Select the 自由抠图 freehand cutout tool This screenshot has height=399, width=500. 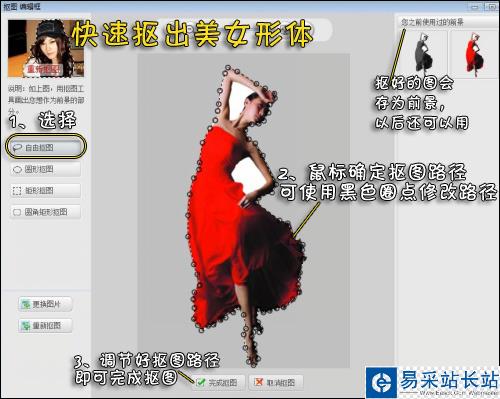[46, 147]
